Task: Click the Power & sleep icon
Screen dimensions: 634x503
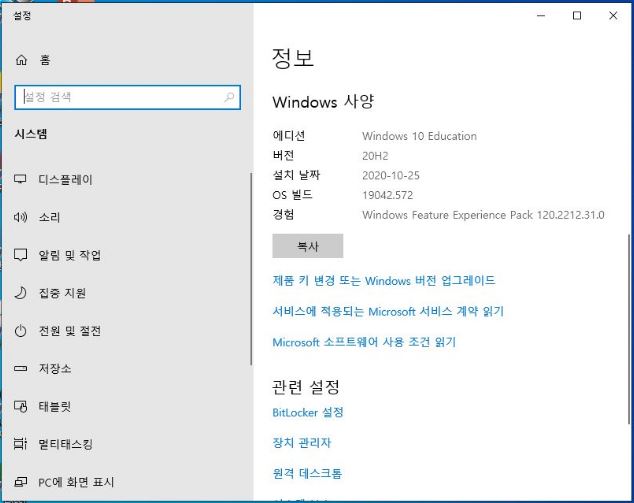Action: point(20,331)
